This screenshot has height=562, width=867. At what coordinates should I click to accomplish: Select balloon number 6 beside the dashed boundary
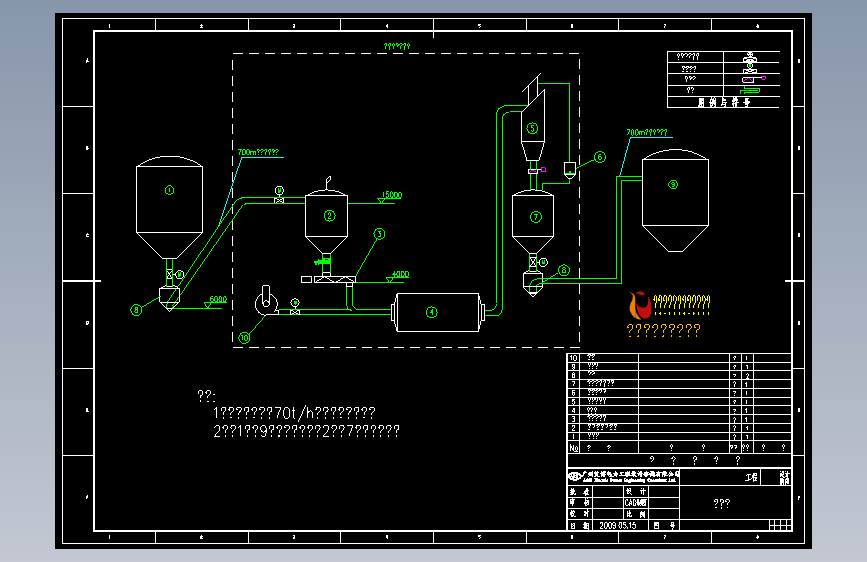pyautogui.click(x=600, y=157)
